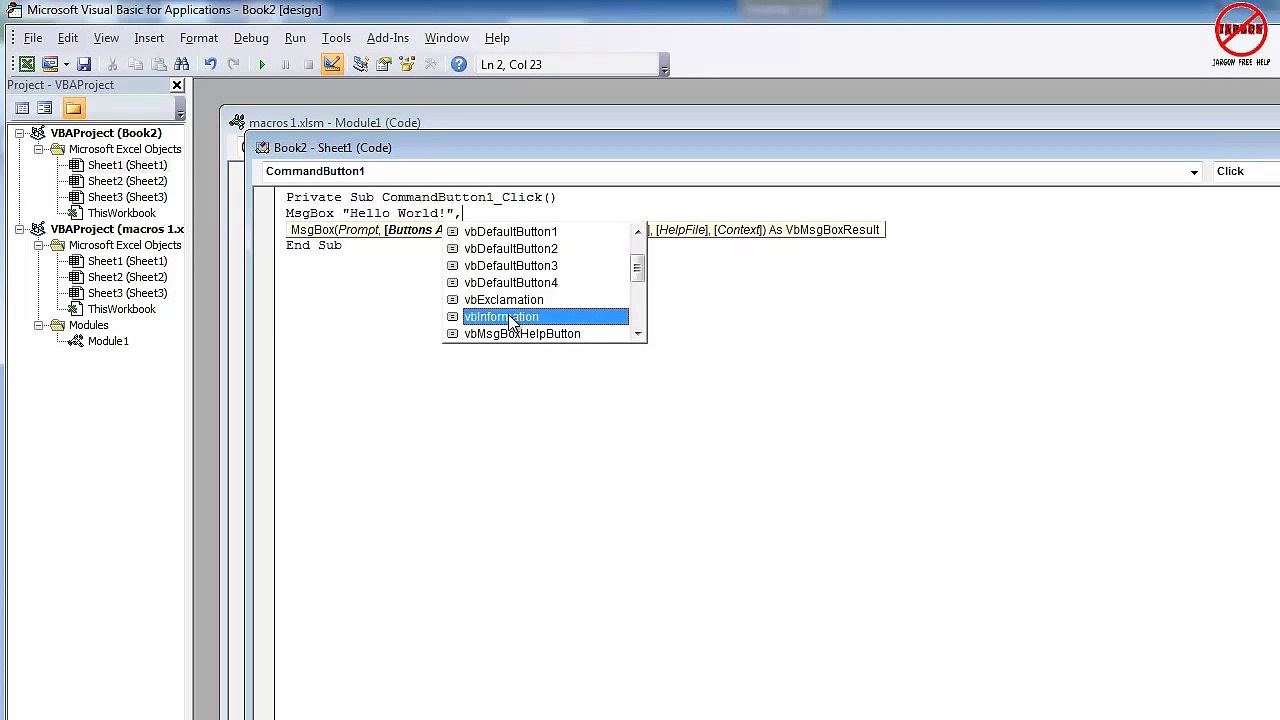Toggle Folders icon in Project panel
1280x720 pixels.
pos(73,108)
